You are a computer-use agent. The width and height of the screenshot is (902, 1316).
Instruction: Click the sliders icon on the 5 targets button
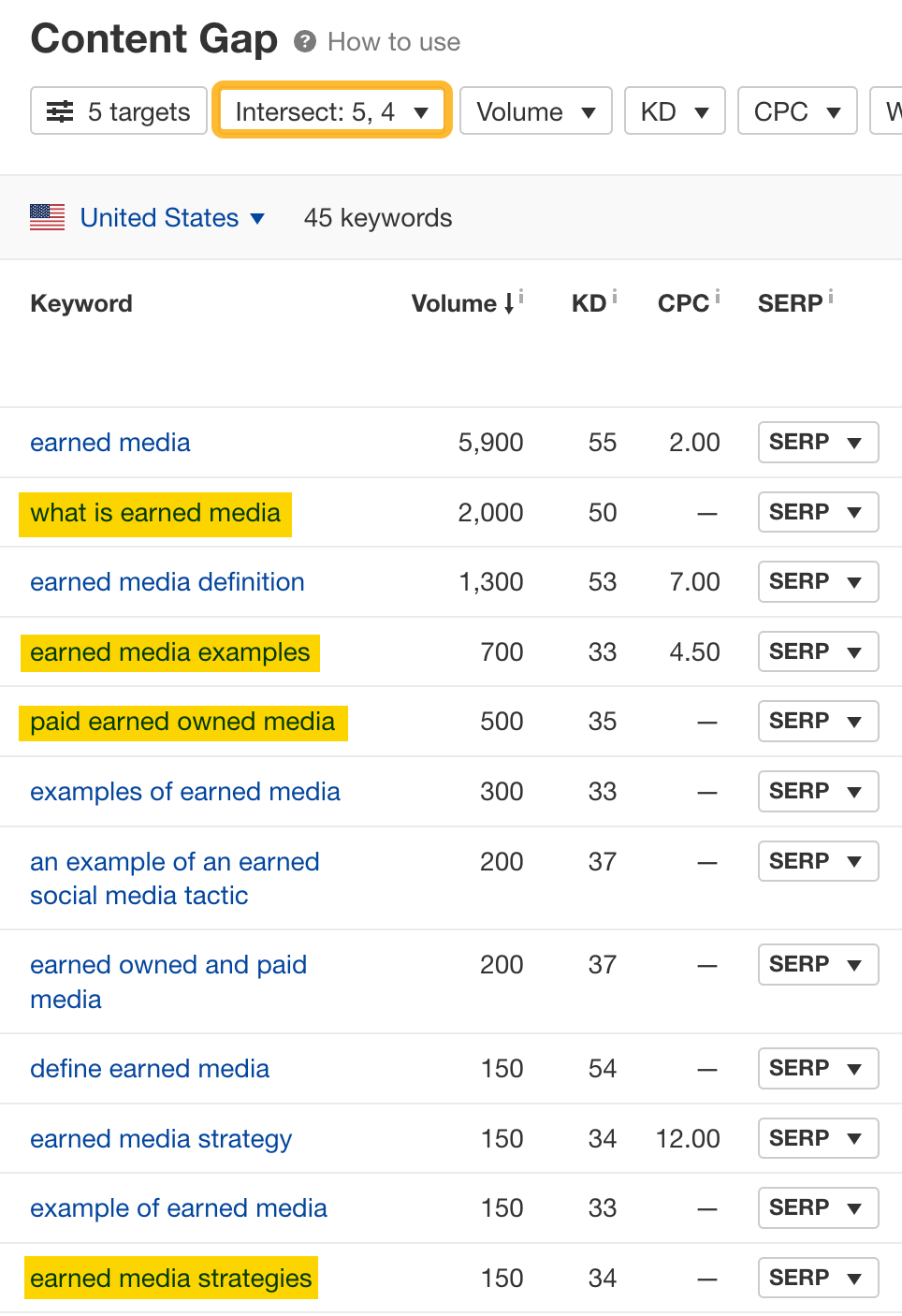coord(59,110)
